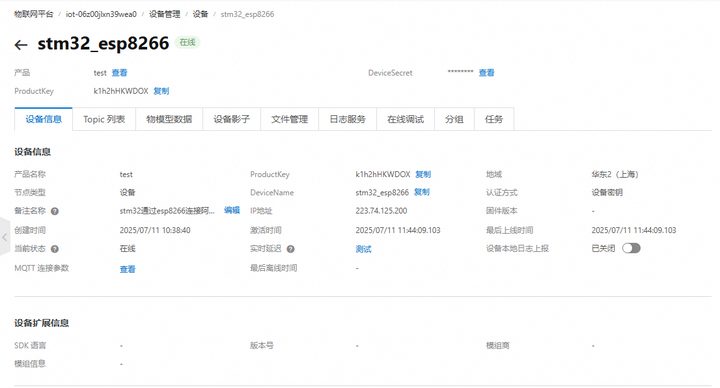720x388 pixels.
Task: Open the 设备影子 tab
Action: pos(232,119)
